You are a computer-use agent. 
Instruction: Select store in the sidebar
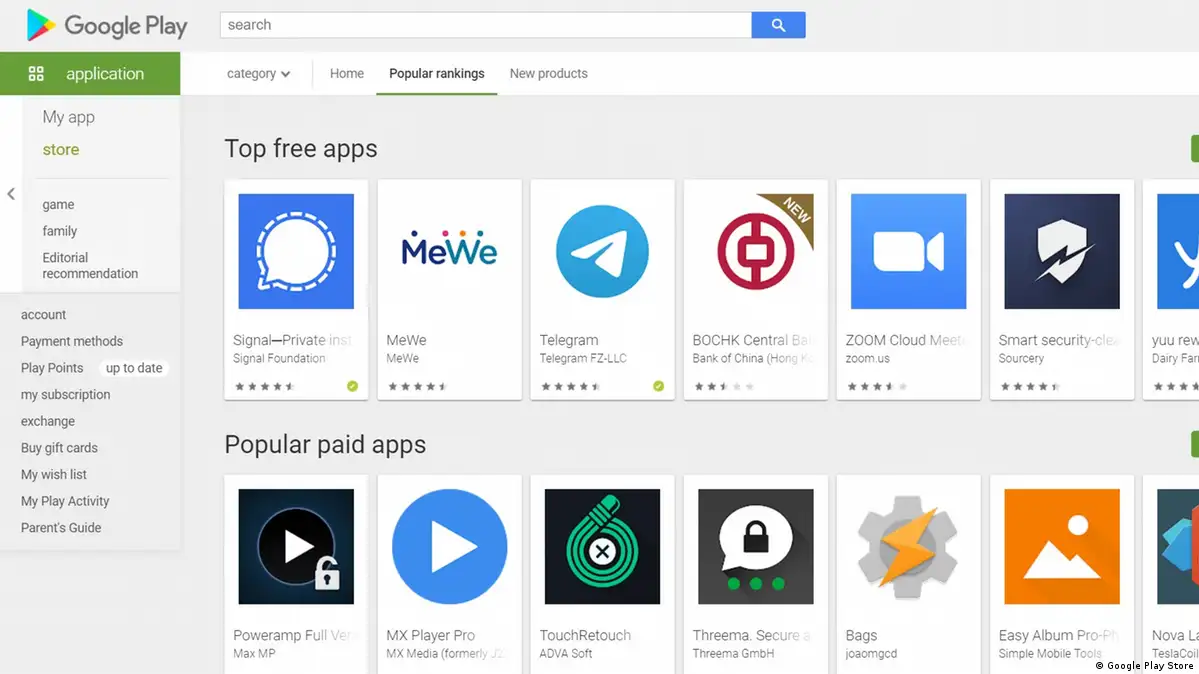tap(60, 149)
